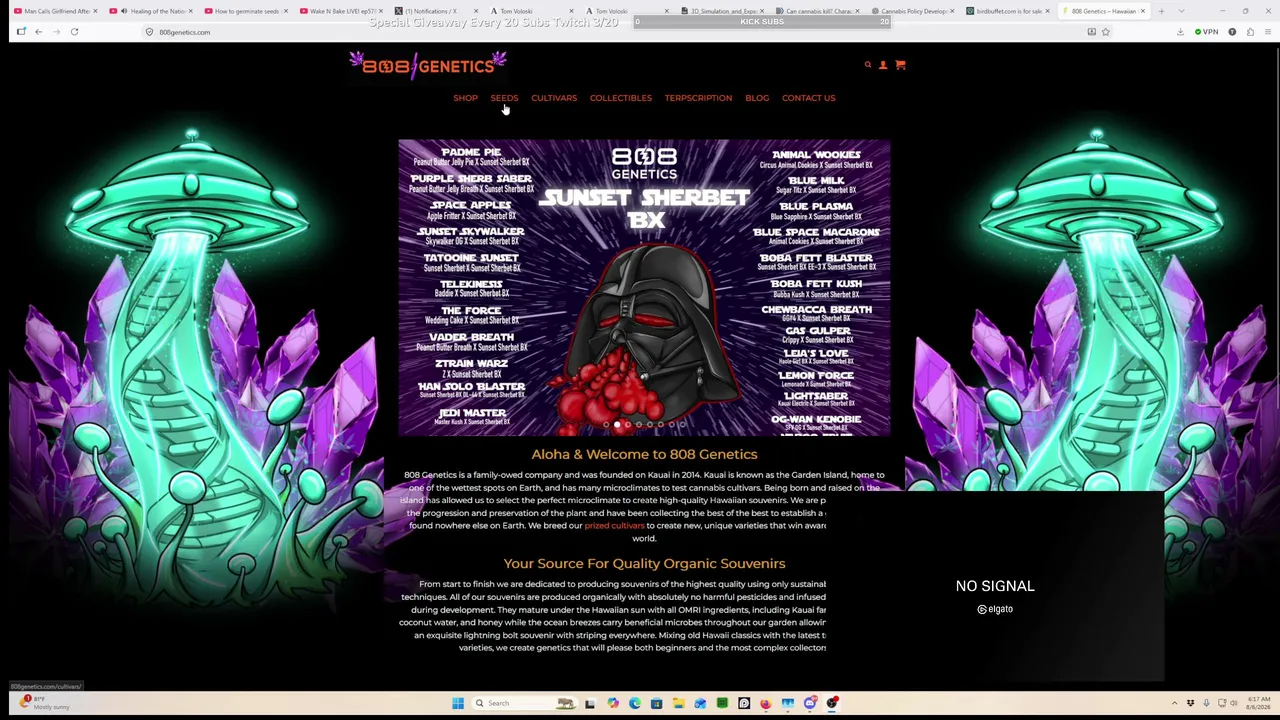Open the browser downloads icon

[1180, 32]
